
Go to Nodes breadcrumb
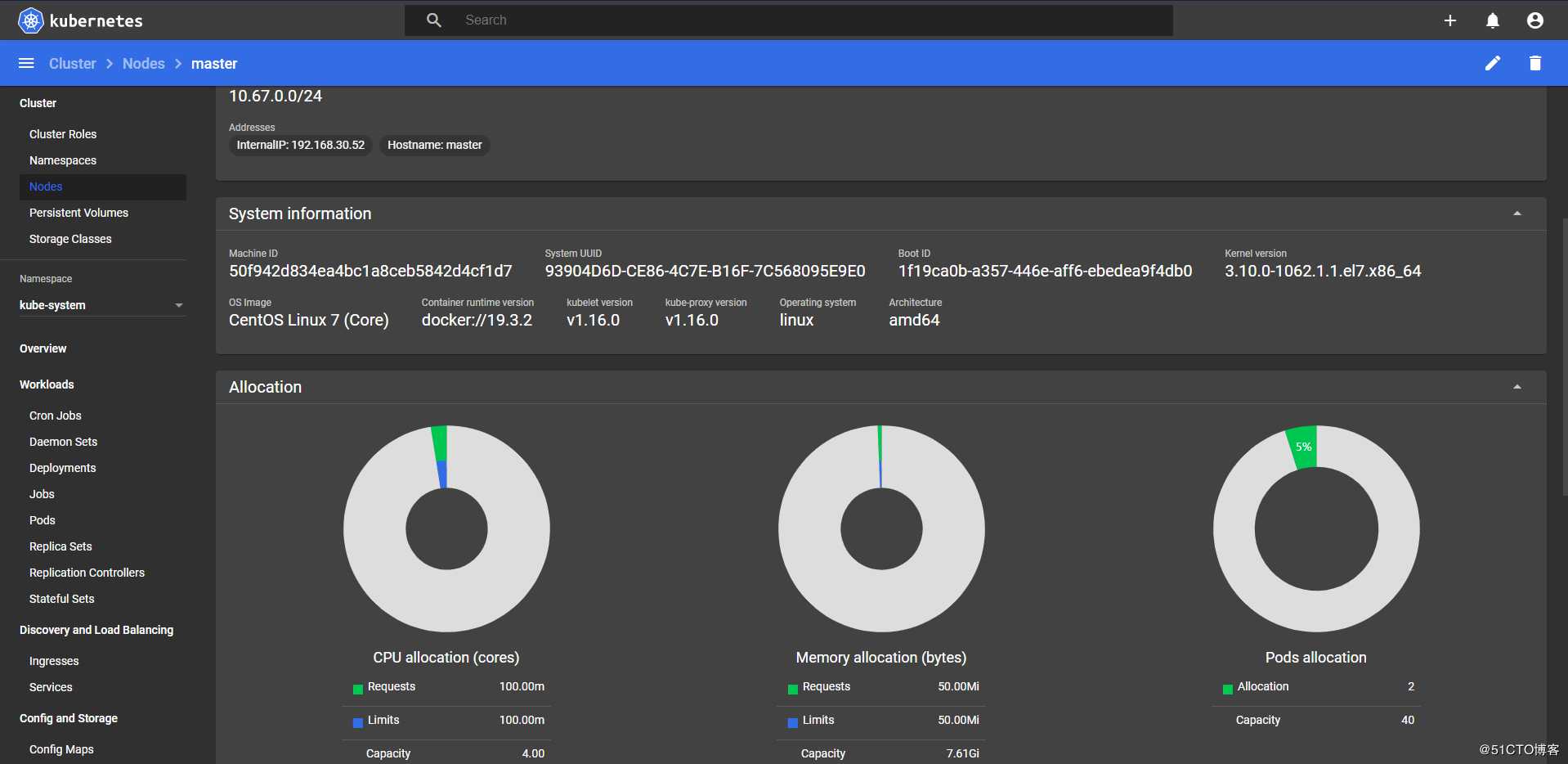coord(144,63)
